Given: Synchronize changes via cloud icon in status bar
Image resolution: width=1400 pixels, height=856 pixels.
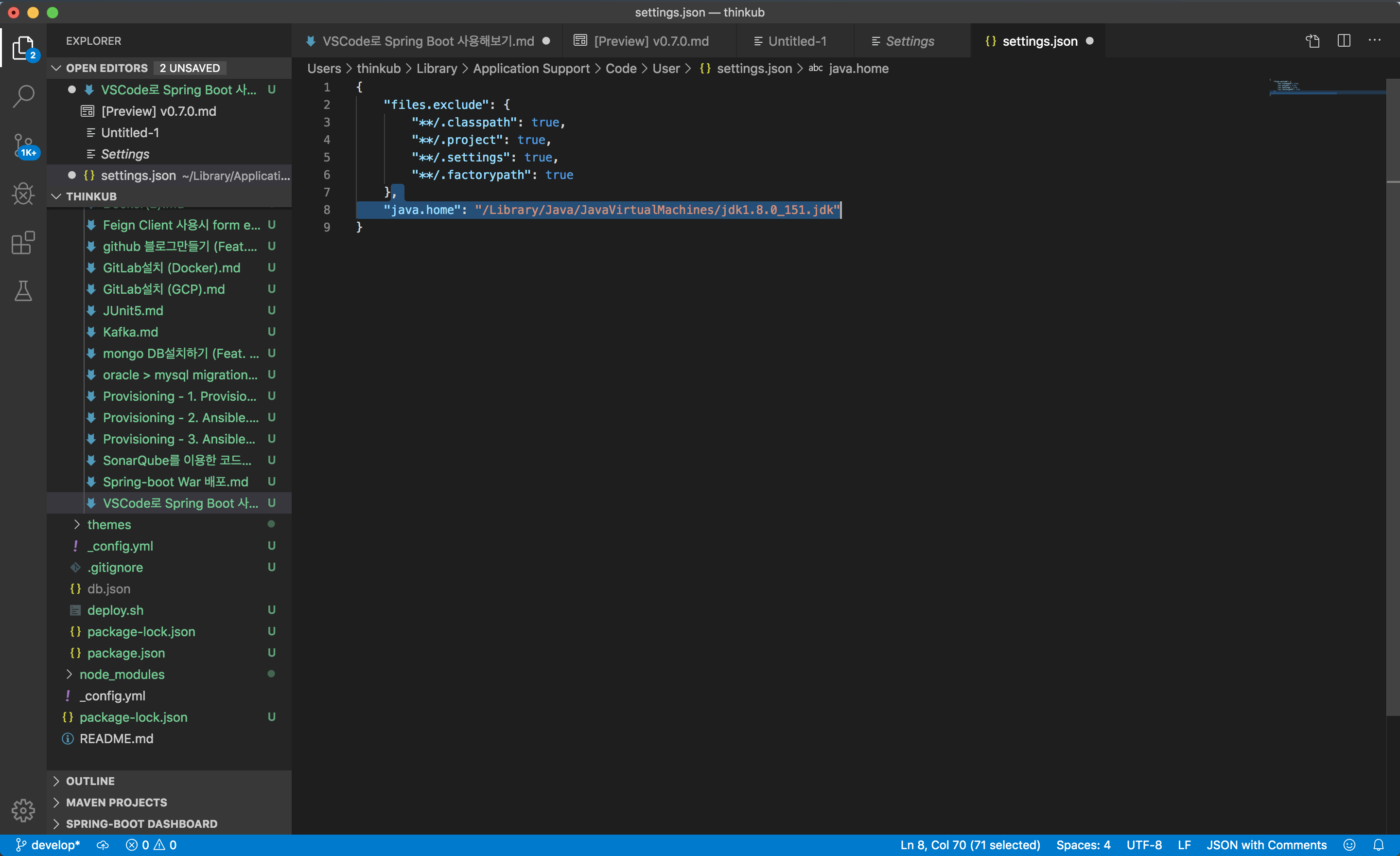Looking at the screenshot, I should coord(102,845).
